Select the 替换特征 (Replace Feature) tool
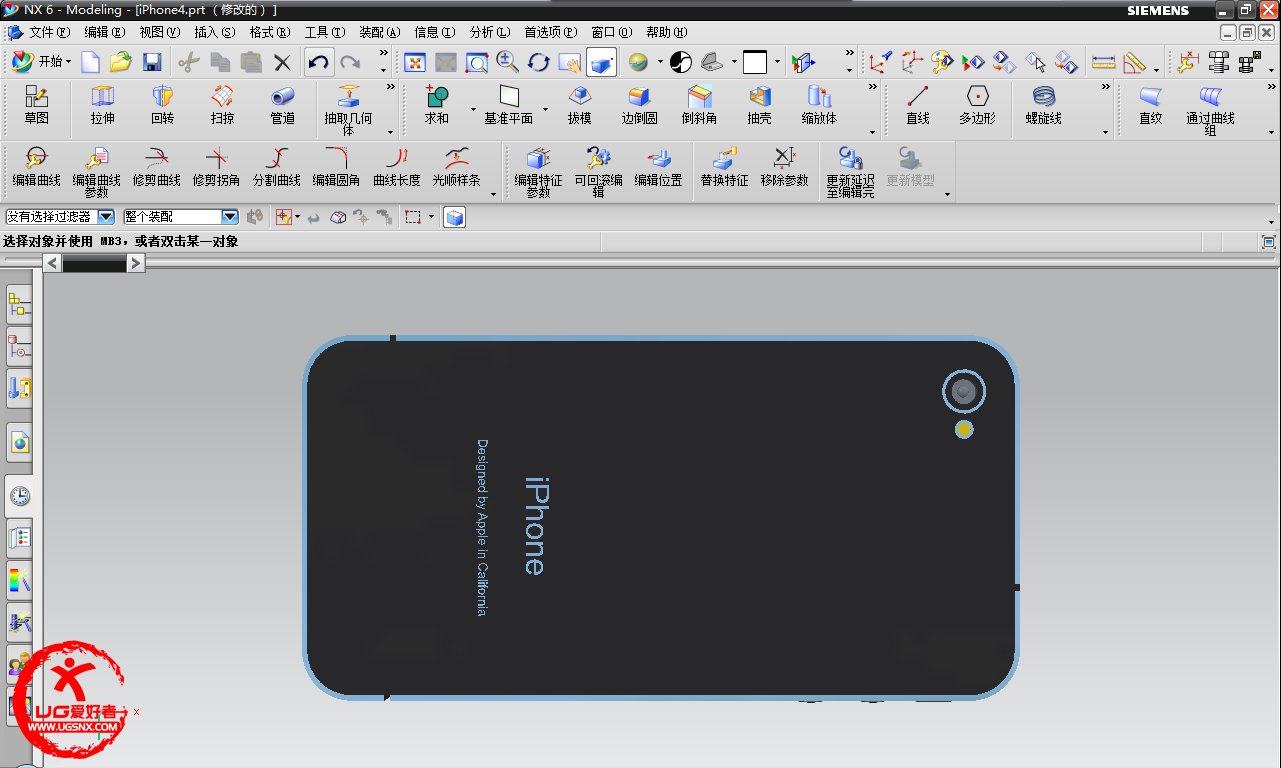Image resolution: width=1281 pixels, height=768 pixels. click(x=725, y=168)
